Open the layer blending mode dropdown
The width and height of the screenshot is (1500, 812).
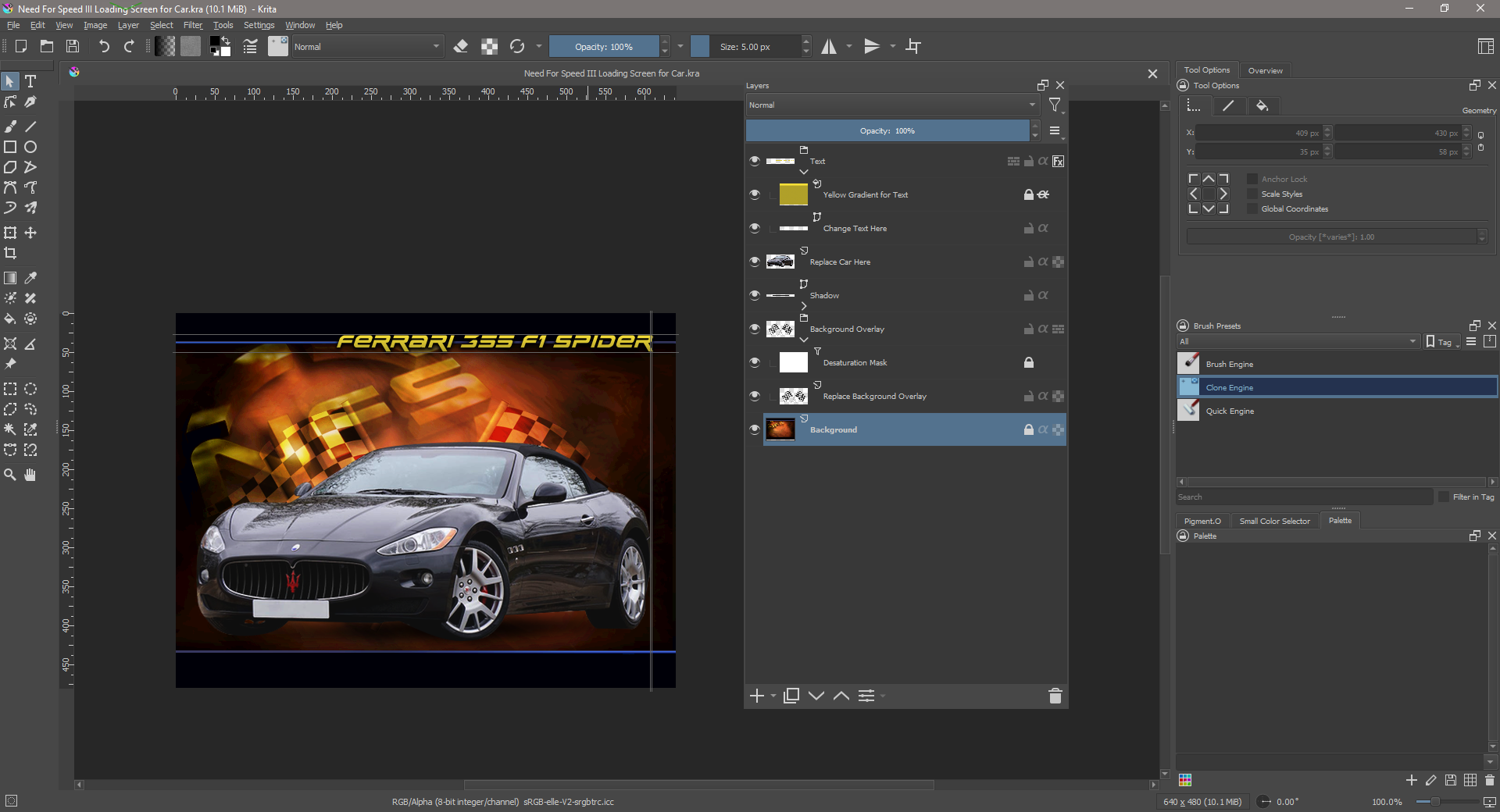pyautogui.click(x=892, y=105)
